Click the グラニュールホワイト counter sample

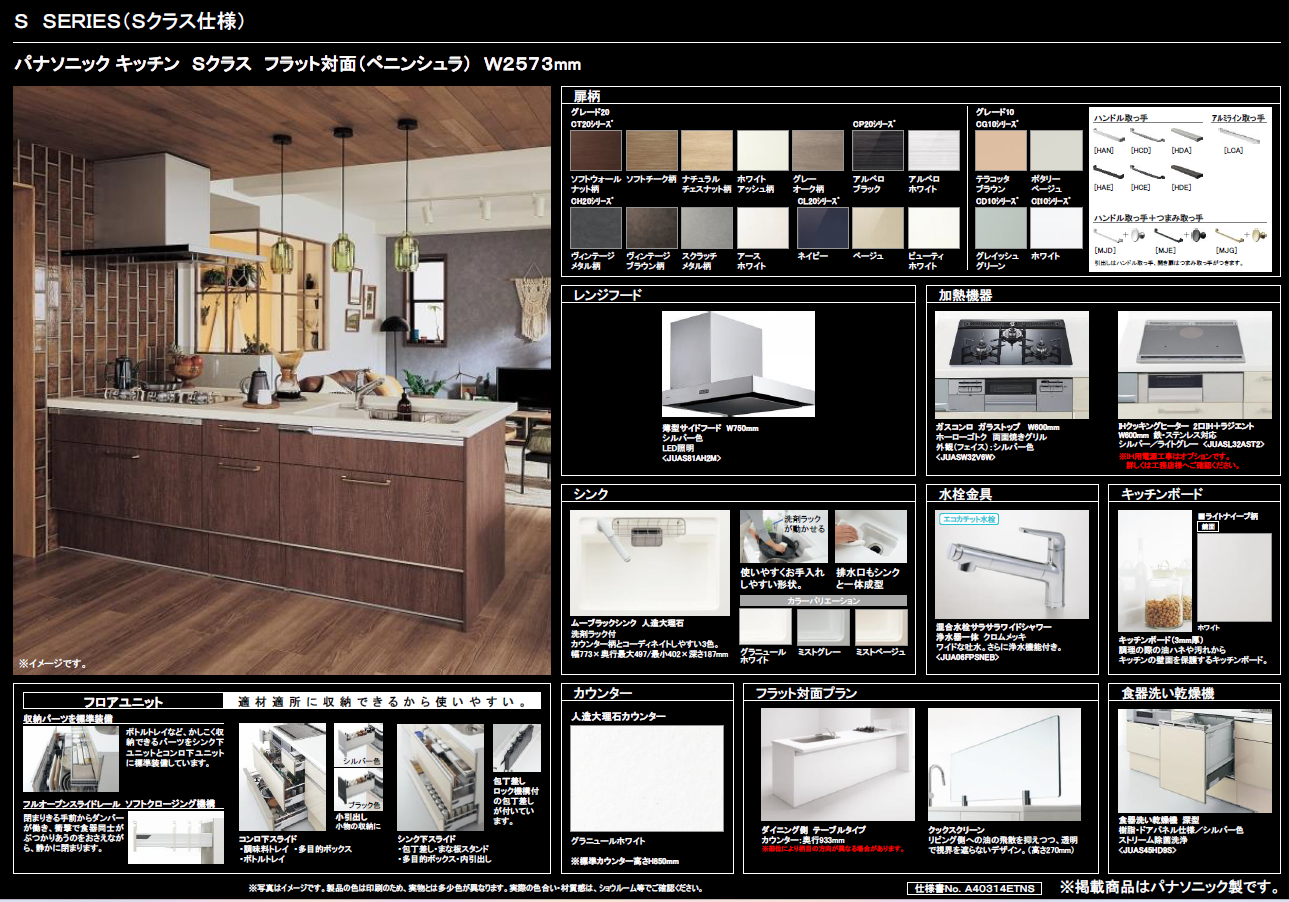coord(646,777)
